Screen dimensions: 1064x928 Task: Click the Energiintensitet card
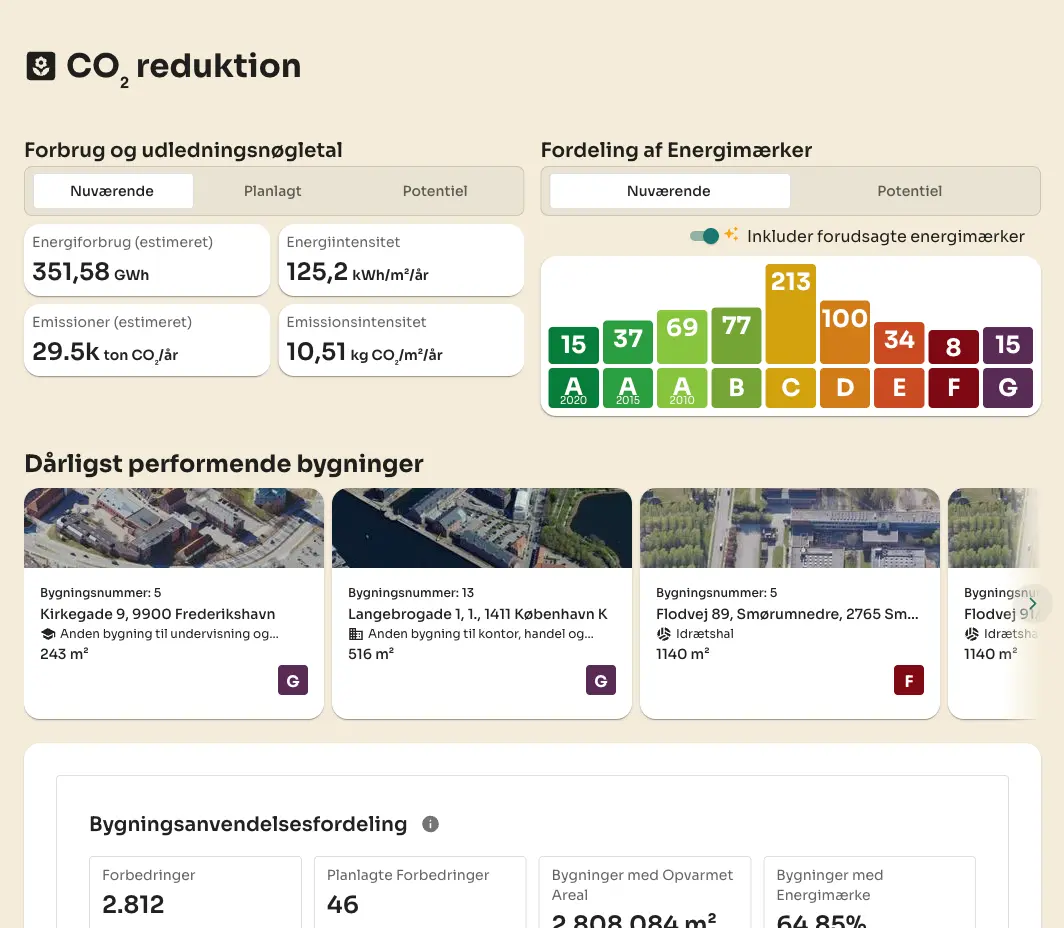tap(401, 260)
